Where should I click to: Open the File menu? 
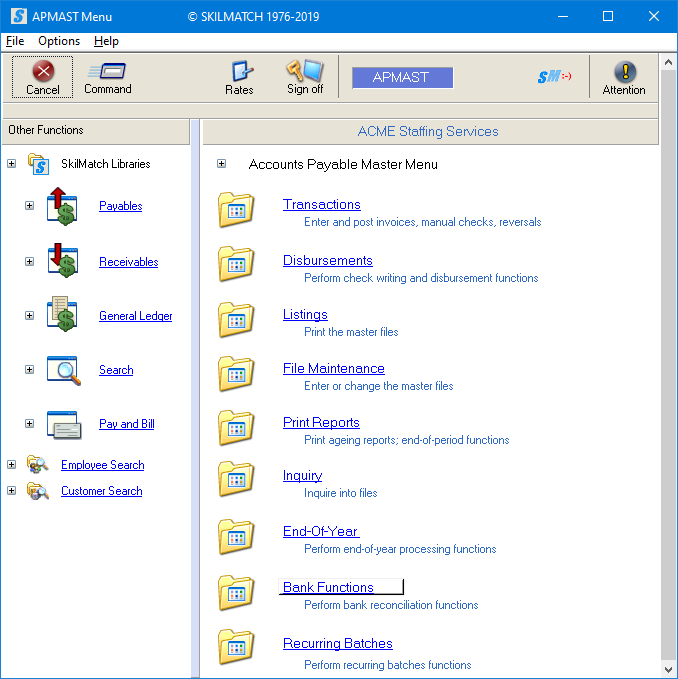[15, 41]
